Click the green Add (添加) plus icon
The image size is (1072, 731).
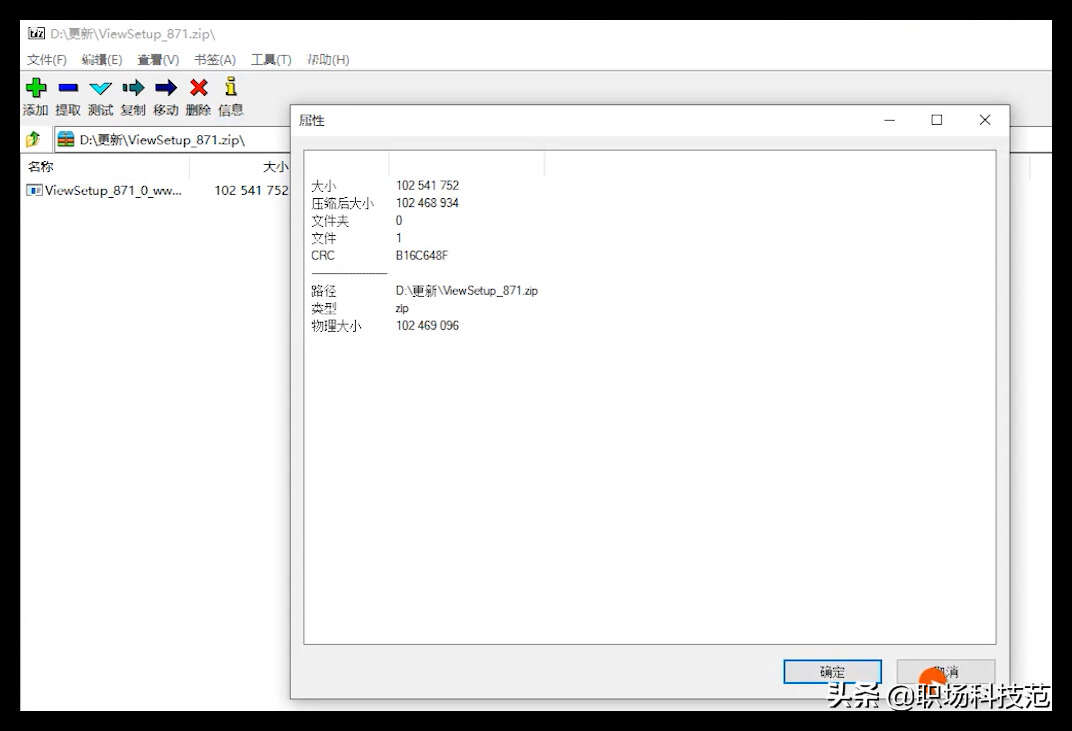[x=36, y=88]
